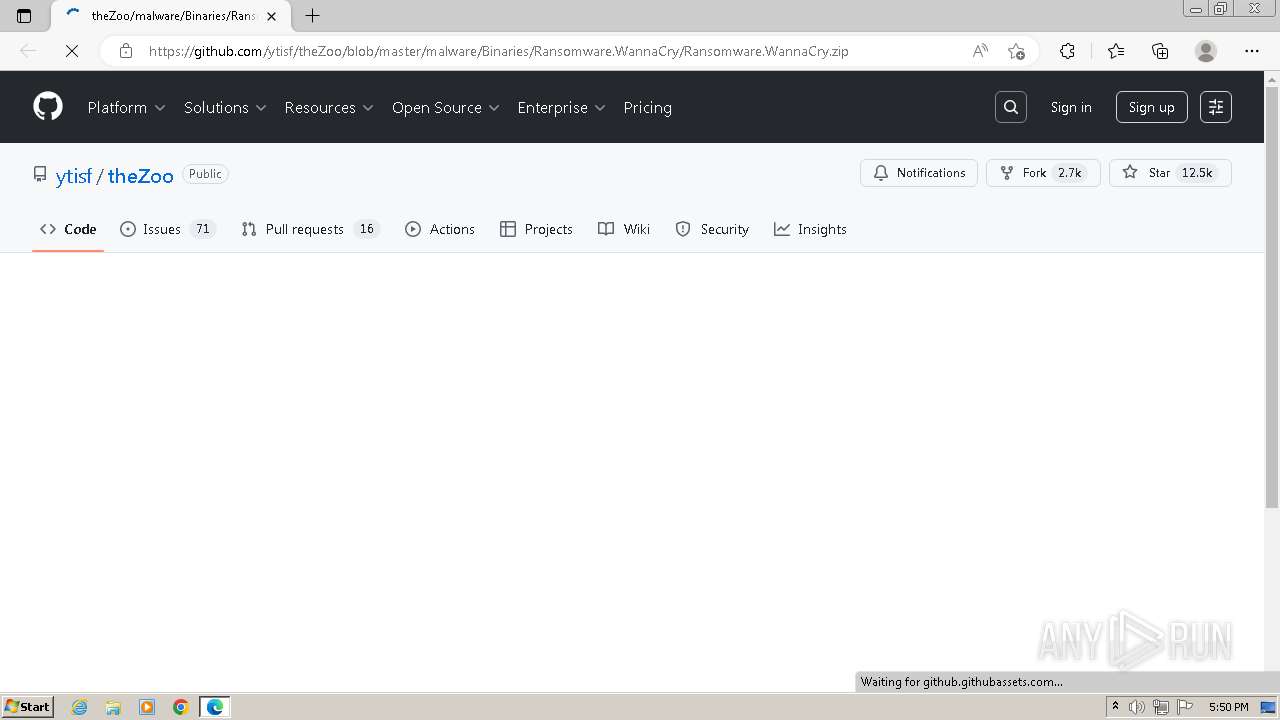
Task: Open the Collections icon
Action: (x=1160, y=51)
